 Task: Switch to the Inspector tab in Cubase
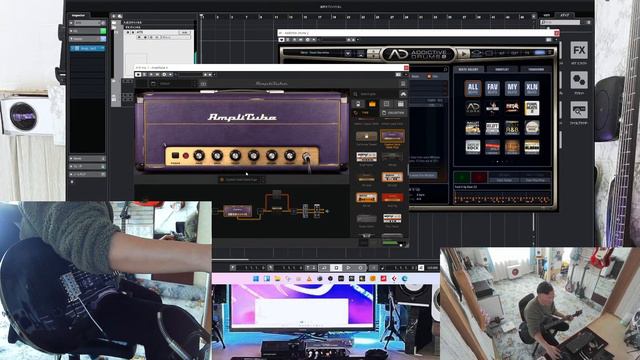click(78, 16)
